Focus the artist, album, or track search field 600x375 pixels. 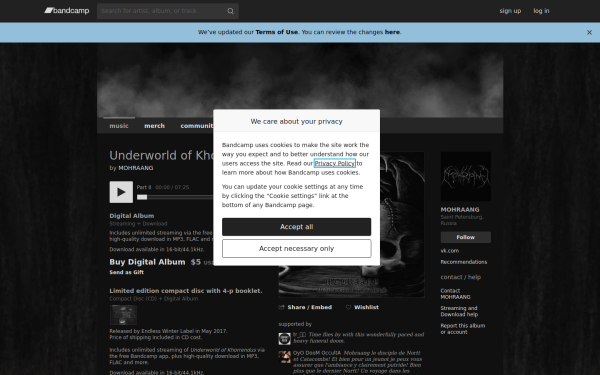click(168, 11)
